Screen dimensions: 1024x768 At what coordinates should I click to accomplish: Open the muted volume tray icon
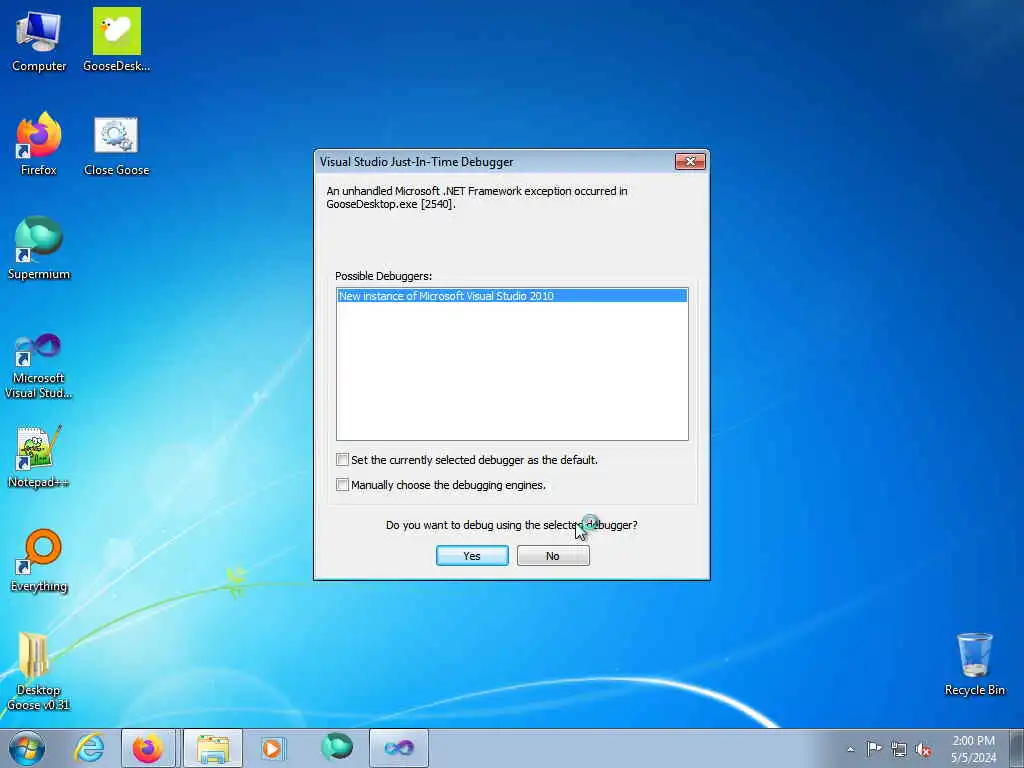923,749
